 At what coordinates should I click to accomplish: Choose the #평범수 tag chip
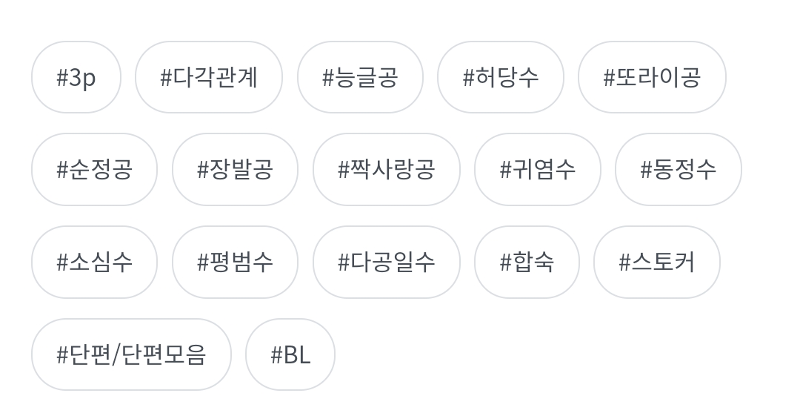235,262
